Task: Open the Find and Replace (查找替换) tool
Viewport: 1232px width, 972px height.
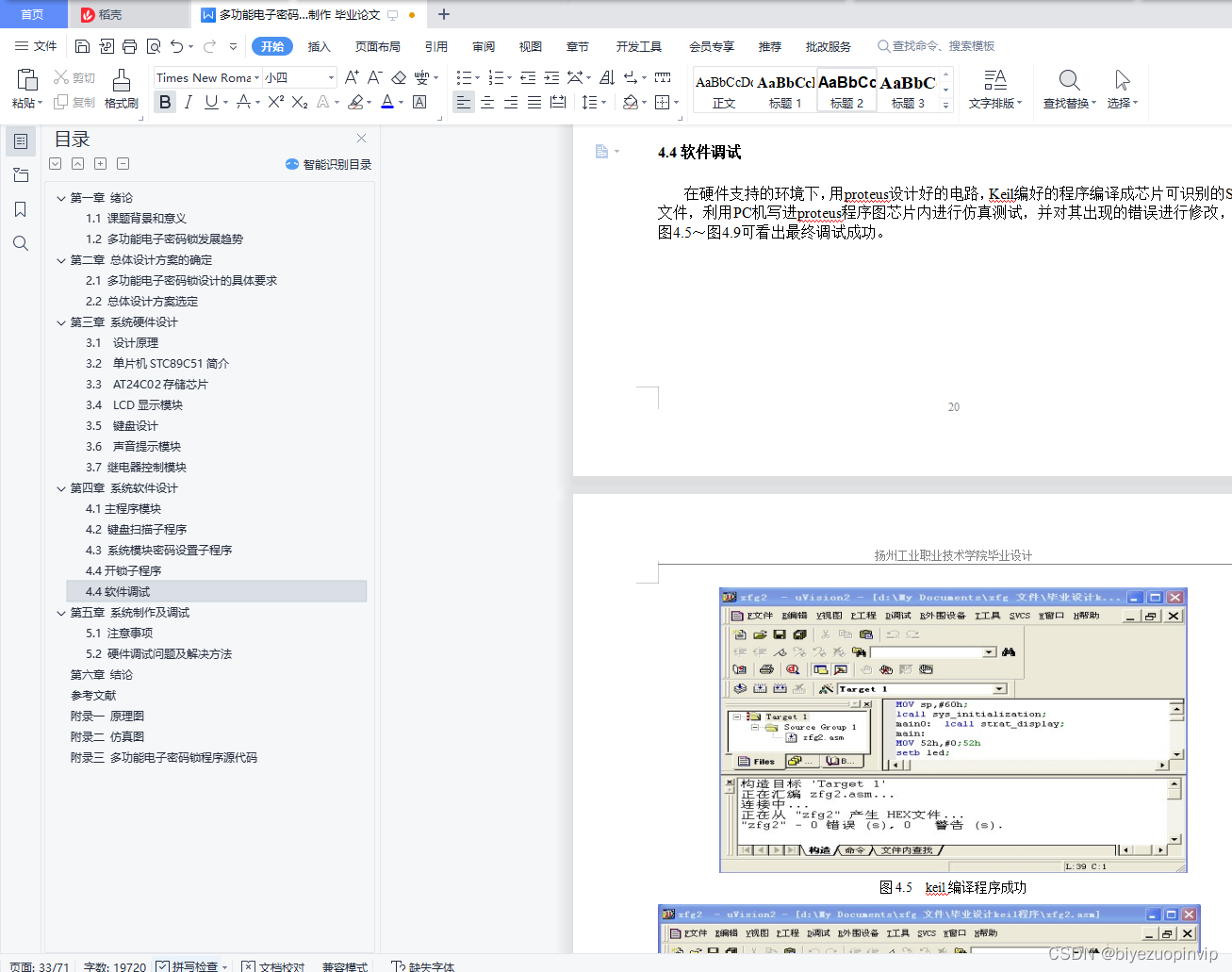Action: (1067, 90)
